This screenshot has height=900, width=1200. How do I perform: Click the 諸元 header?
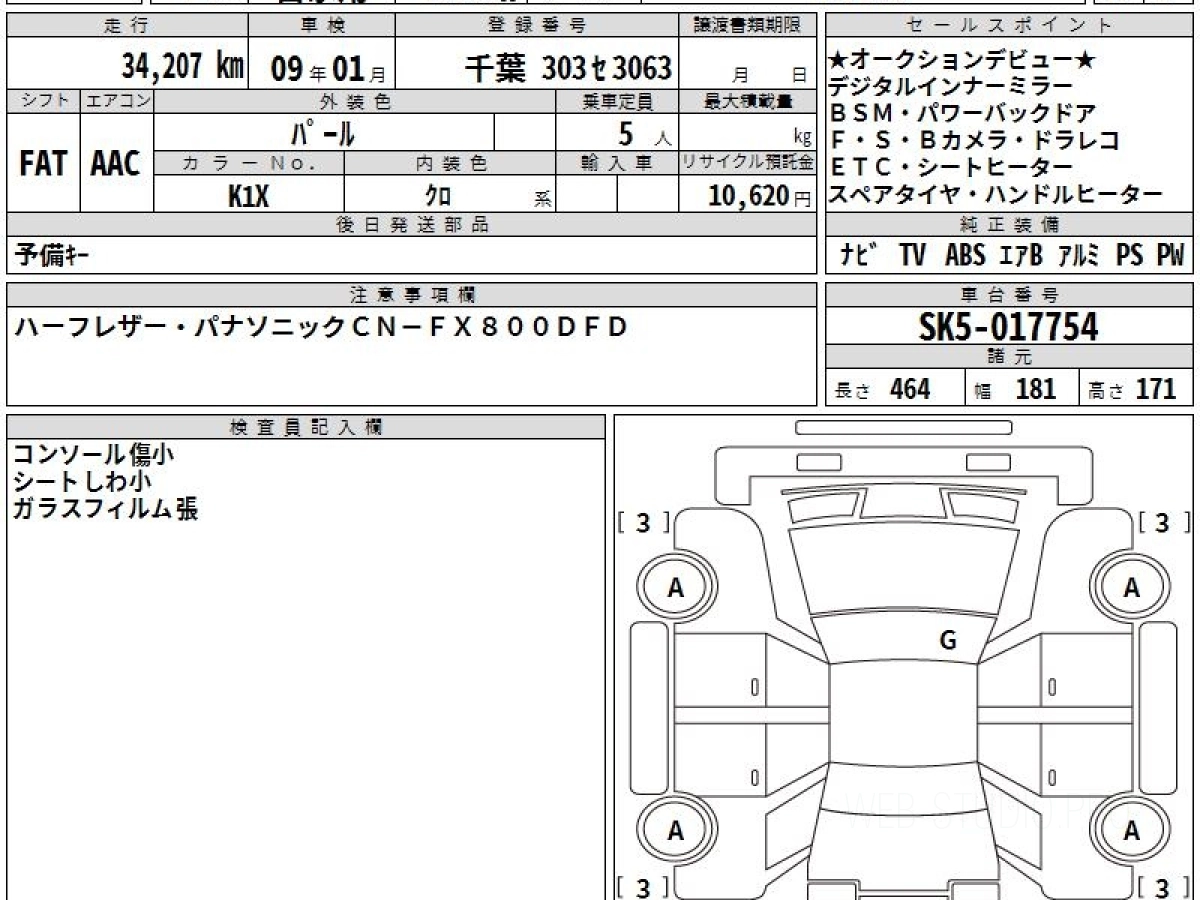coord(1010,357)
